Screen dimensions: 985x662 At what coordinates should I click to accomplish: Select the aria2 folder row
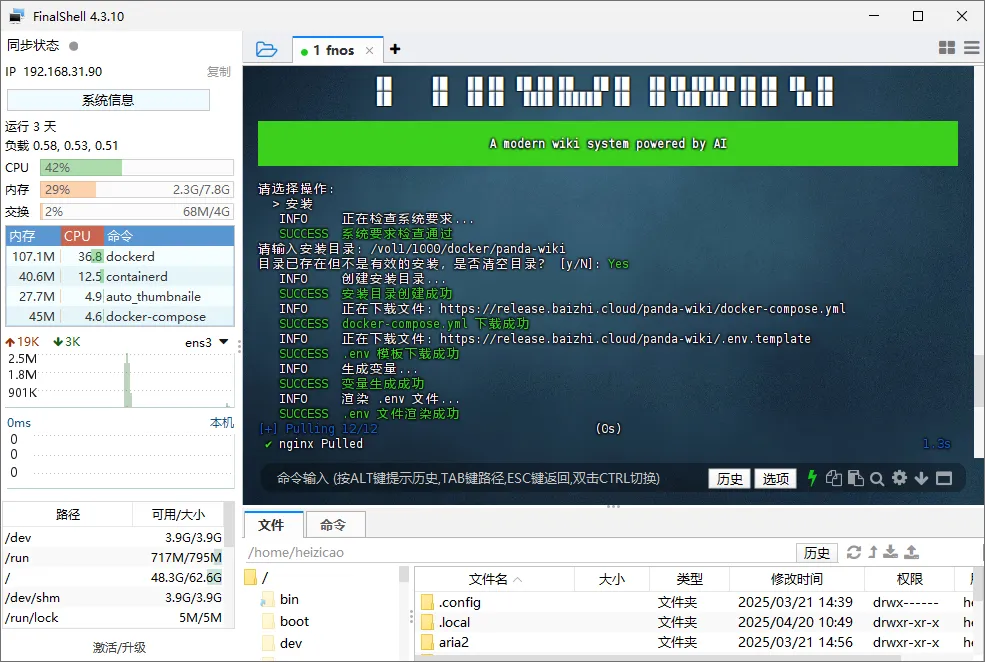pos(694,643)
